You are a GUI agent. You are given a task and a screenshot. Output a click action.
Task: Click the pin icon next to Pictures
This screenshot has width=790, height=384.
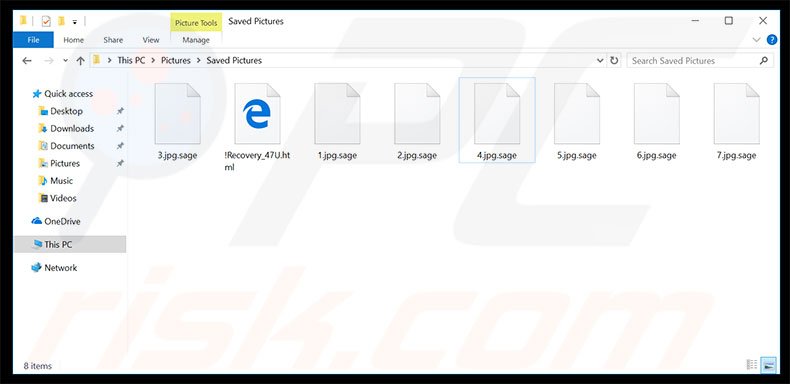pyautogui.click(x=120, y=163)
